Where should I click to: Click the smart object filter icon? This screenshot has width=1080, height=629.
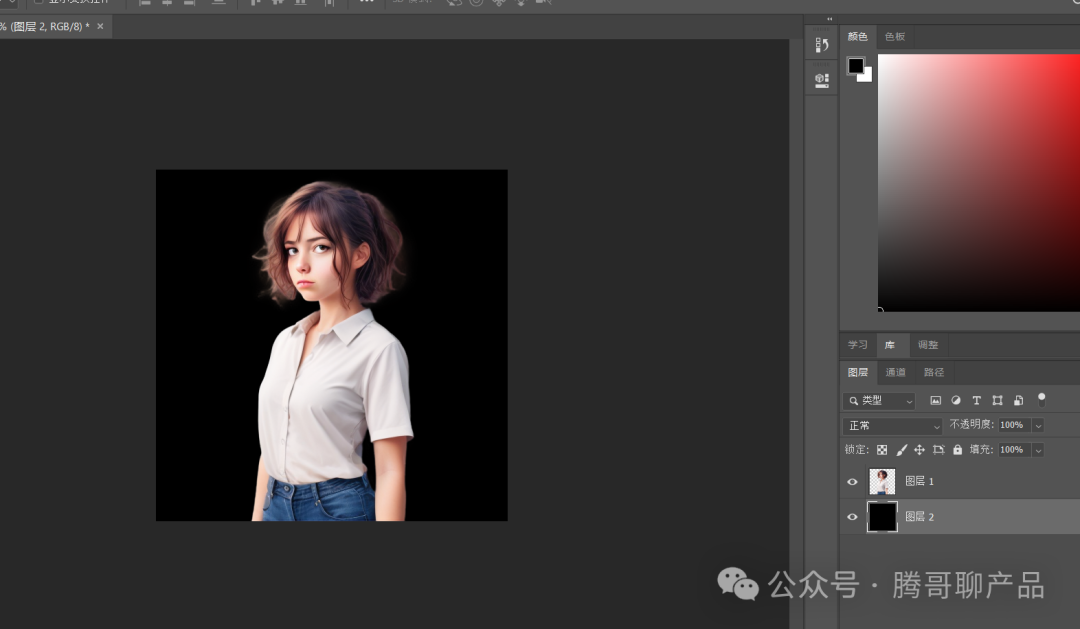[1018, 400]
